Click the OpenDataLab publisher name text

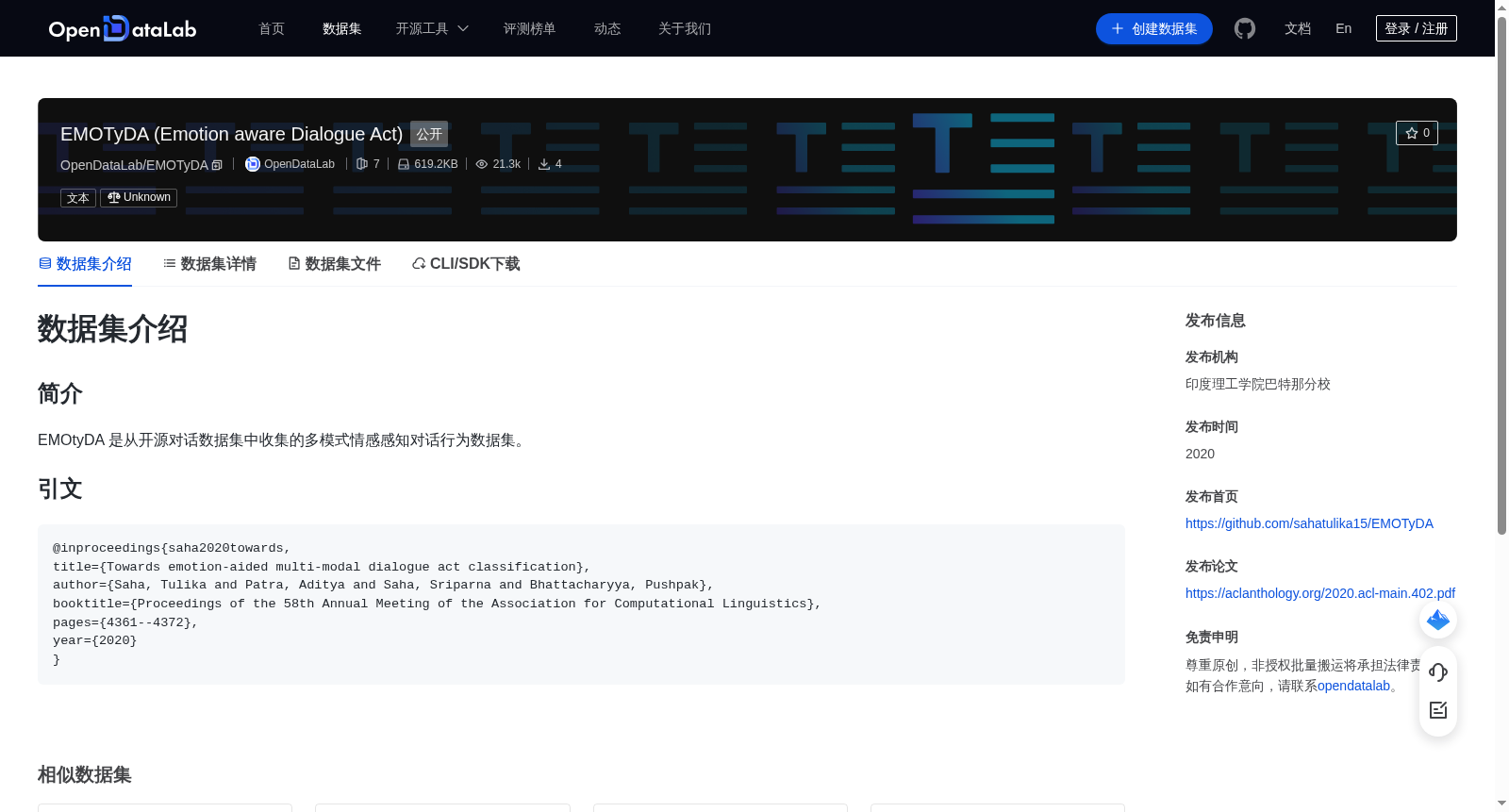(x=299, y=164)
